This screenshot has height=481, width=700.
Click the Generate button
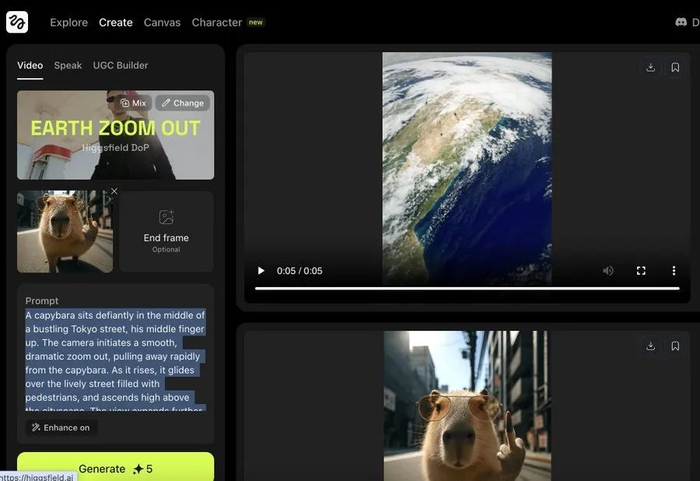point(115,467)
